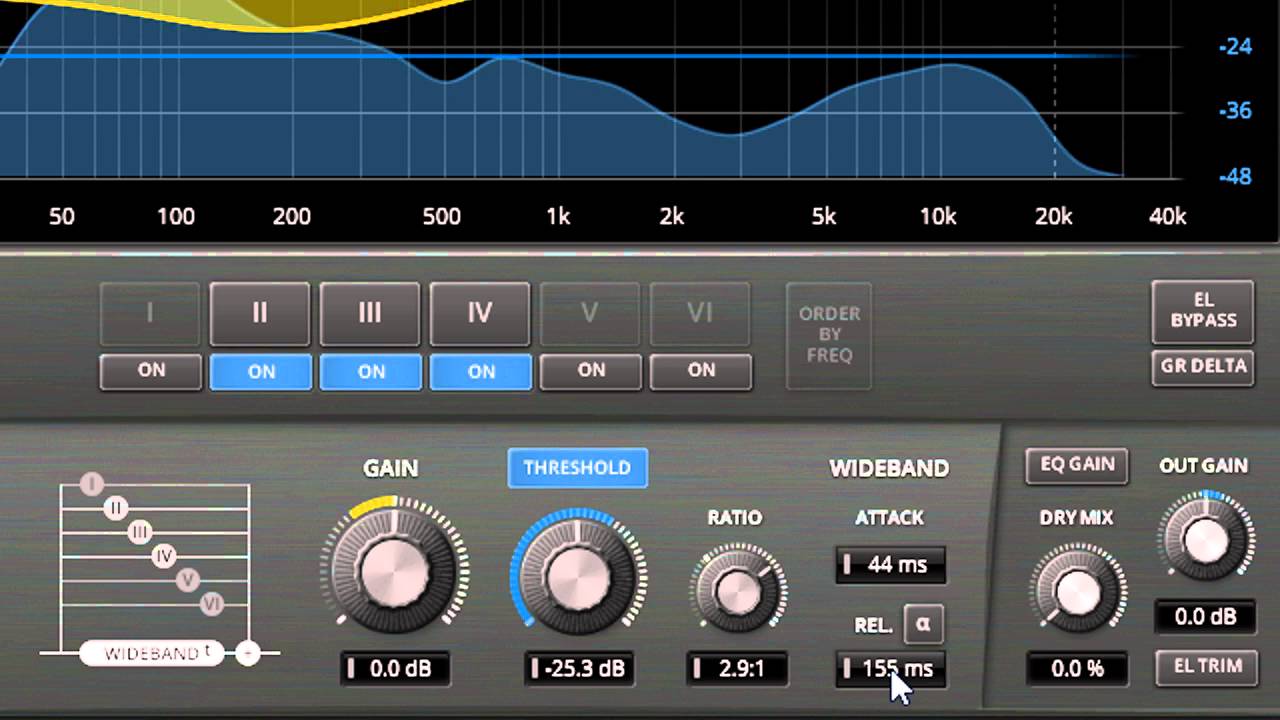The height and width of the screenshot is (720, 1280).
Task: Disable band IV's ON switch
Action: point(481,371)
